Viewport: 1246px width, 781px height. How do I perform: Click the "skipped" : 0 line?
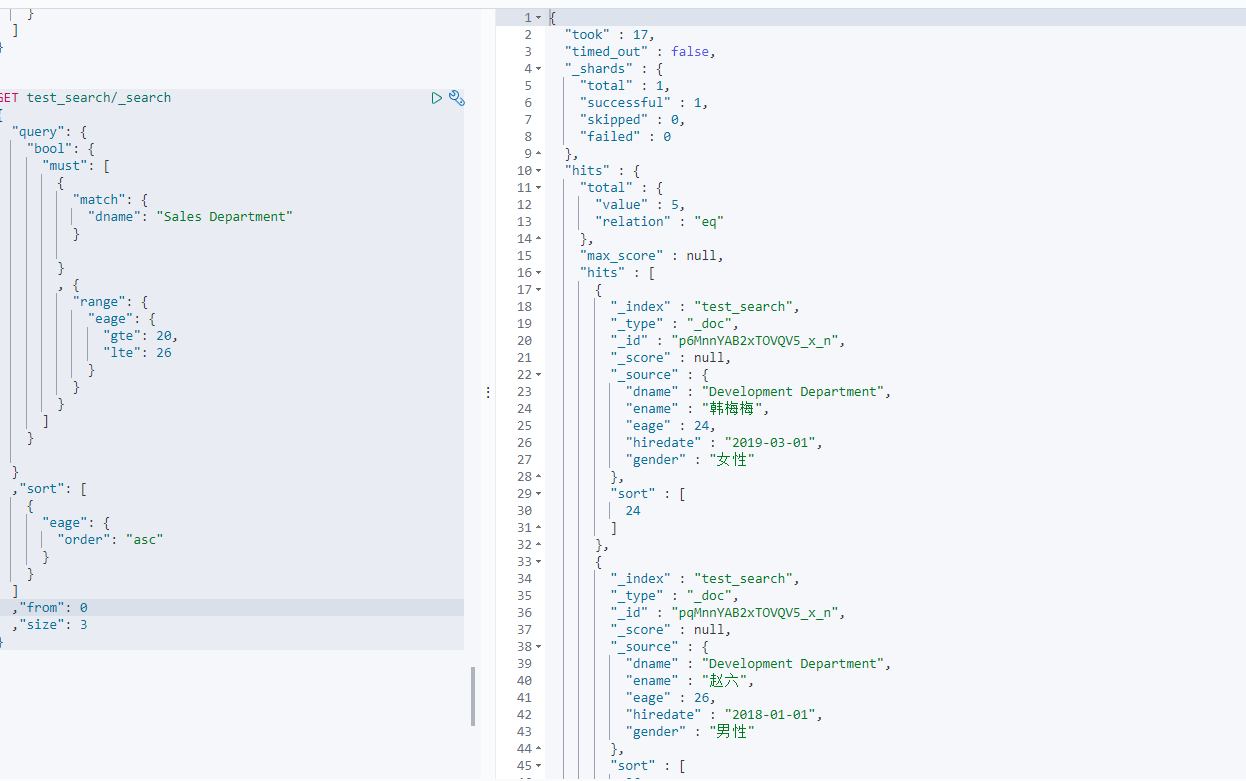point(633,120)
